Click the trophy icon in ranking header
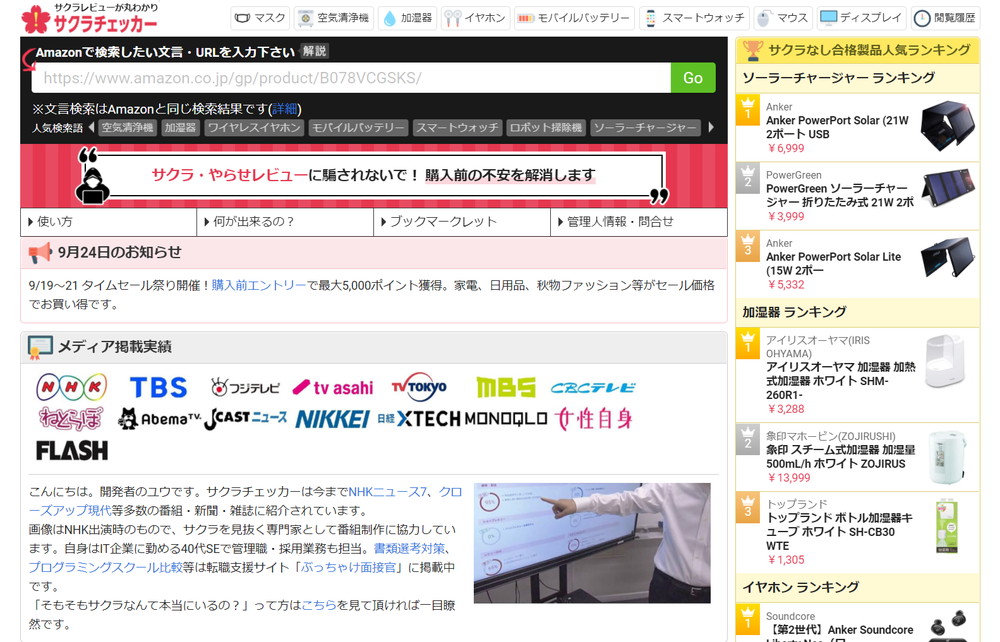The height and width of the screenshot is (642, 1000). point(753,50)
